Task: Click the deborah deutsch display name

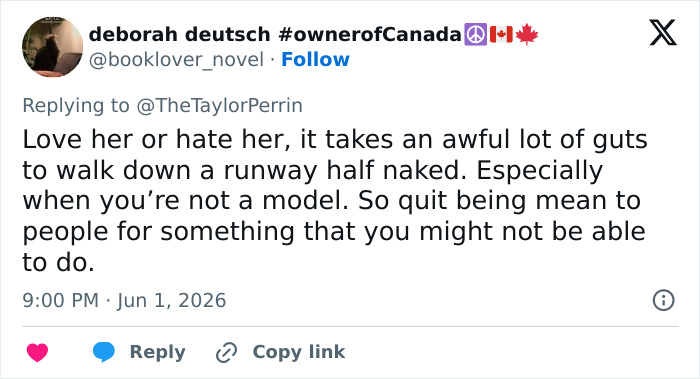Action: click(x=179, y=34)
